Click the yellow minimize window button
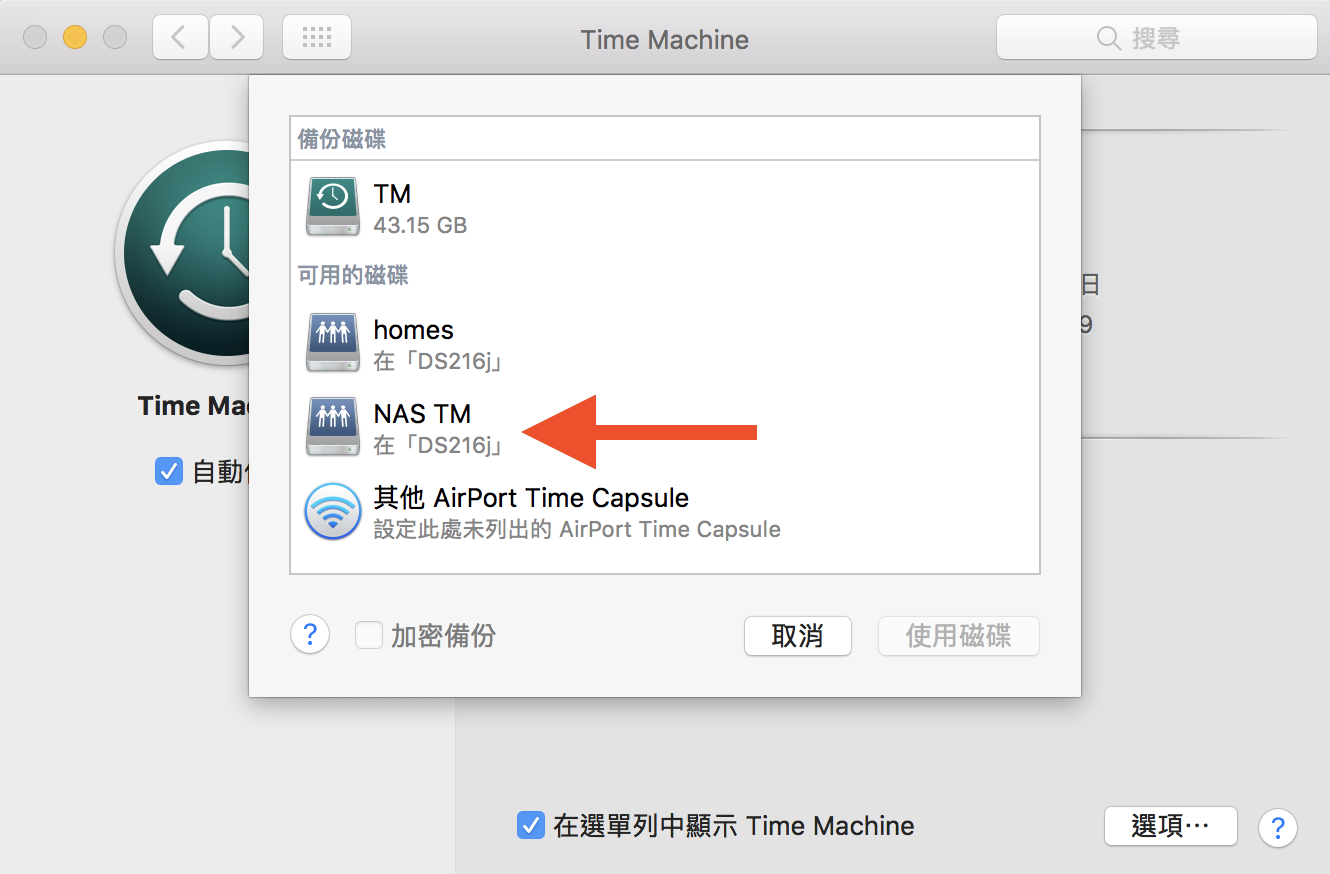 pyautogui.click(x=75, y=38)
